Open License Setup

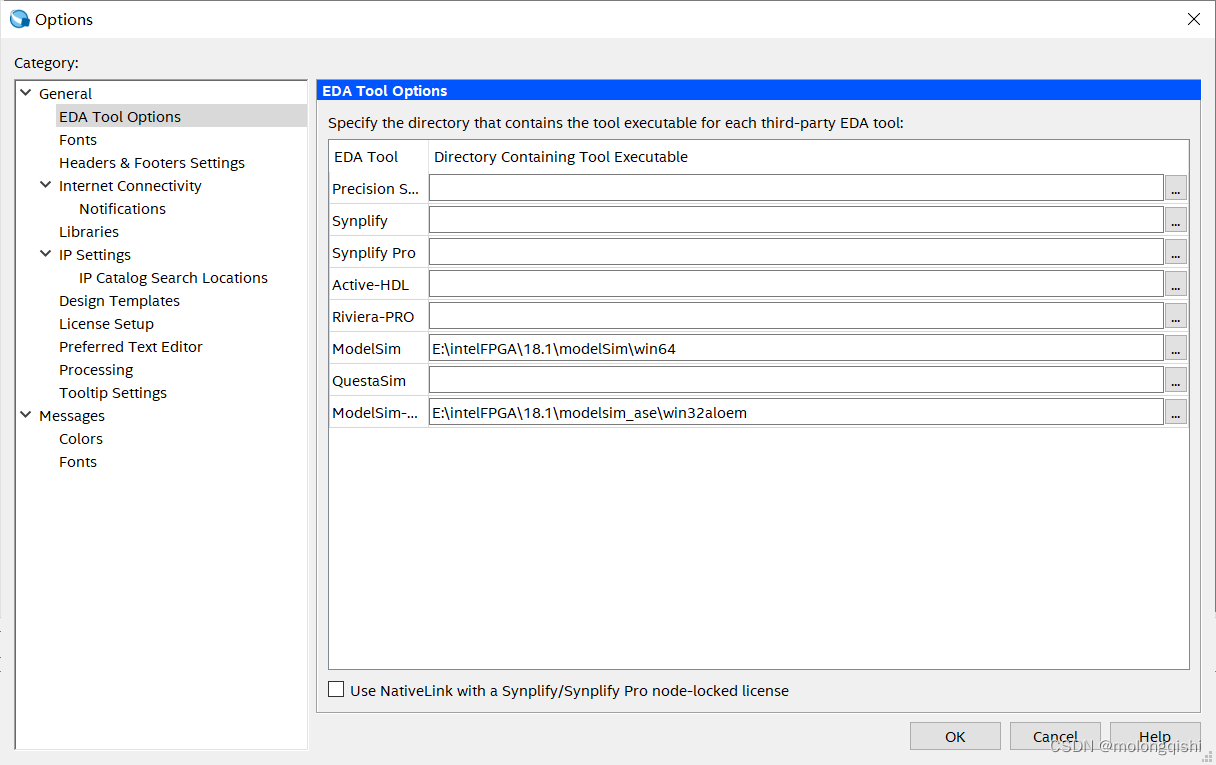click(106, 323)
